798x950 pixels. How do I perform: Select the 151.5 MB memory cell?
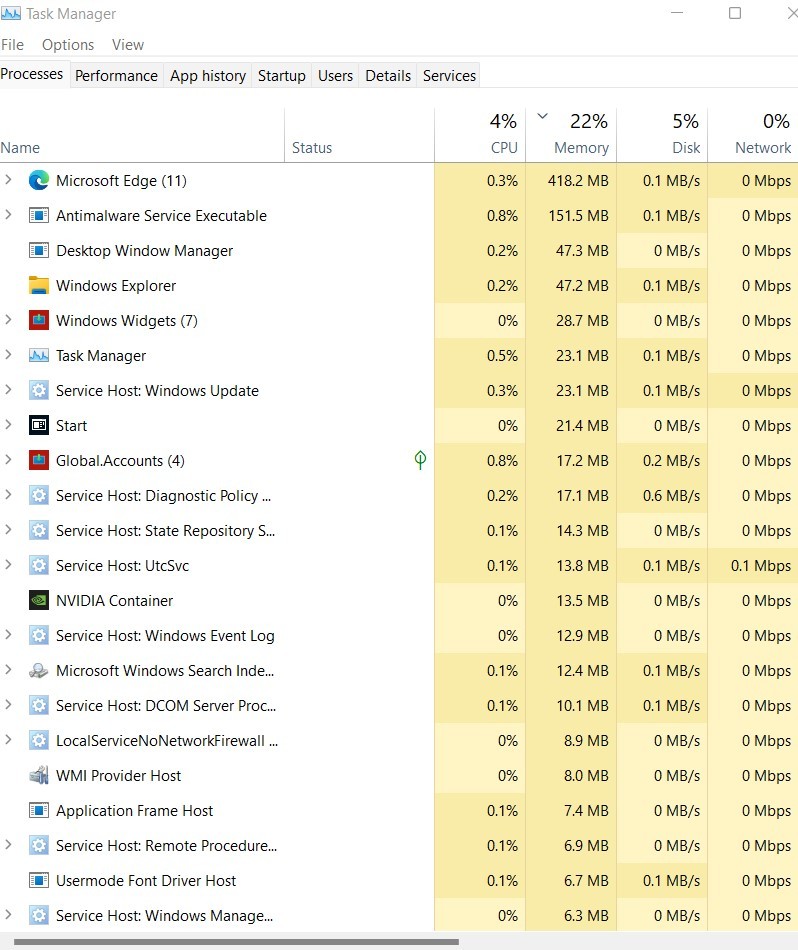(571, 216)
